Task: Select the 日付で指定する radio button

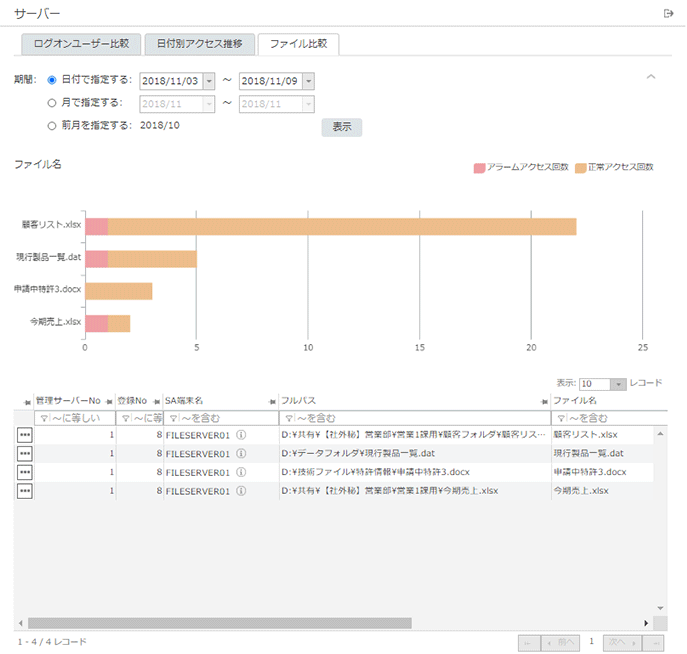Action: coord(52,79)
